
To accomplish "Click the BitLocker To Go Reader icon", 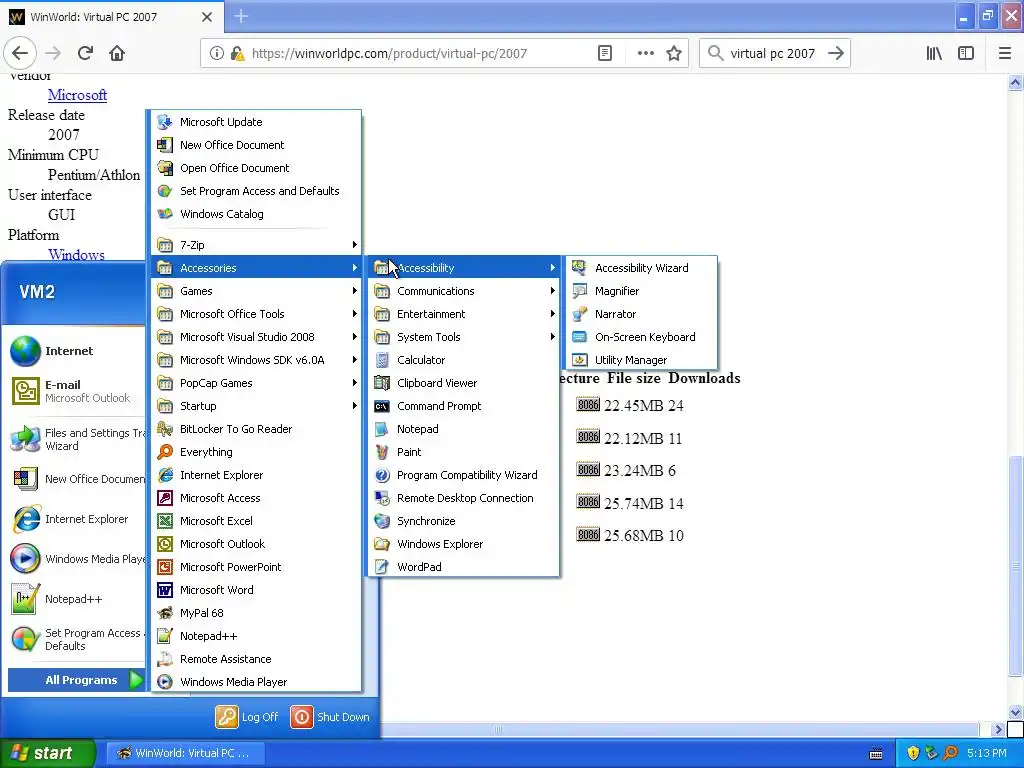I will click(x=165, y=429).
